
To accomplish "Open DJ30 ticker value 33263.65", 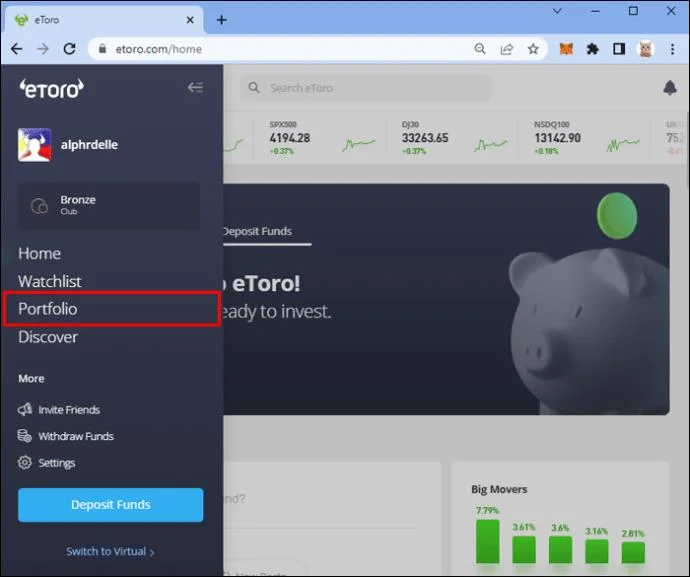I will tap(425, 138).
